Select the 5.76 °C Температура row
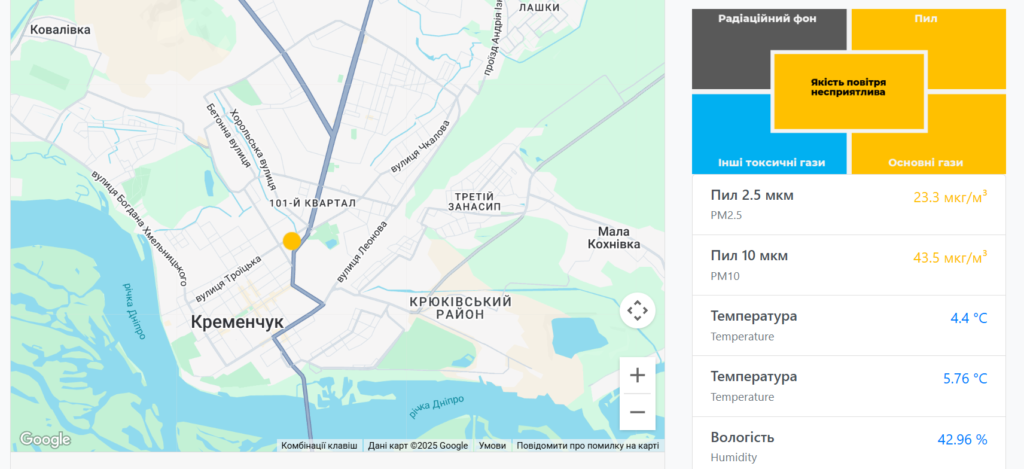The height and width of the screenshot is (469, 1024). [x=848, y=386]
